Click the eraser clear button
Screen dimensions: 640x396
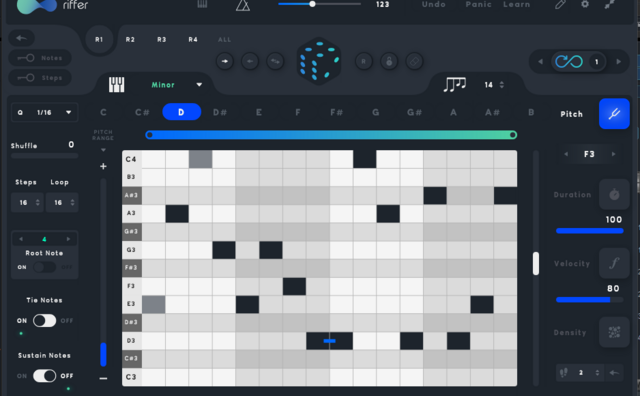tap(414, 62)
